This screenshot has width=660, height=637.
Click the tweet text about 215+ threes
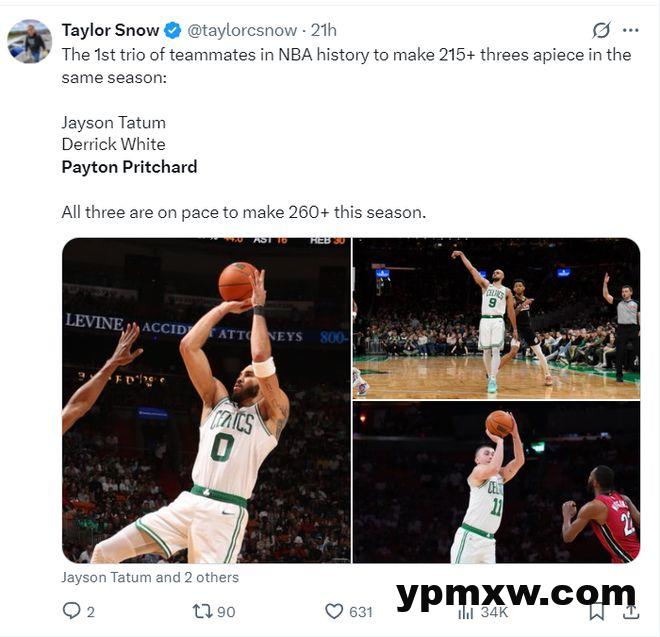tap(346, 66)
